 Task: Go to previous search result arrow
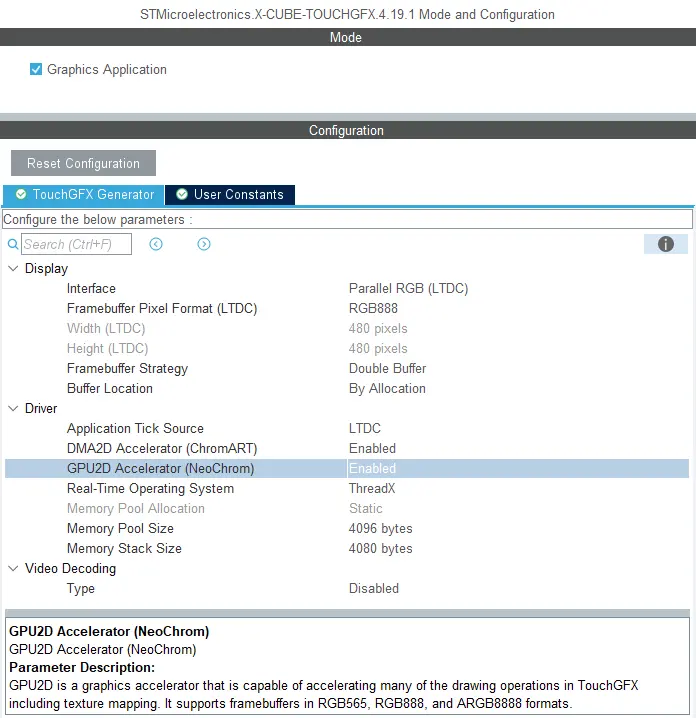point(156,244)
